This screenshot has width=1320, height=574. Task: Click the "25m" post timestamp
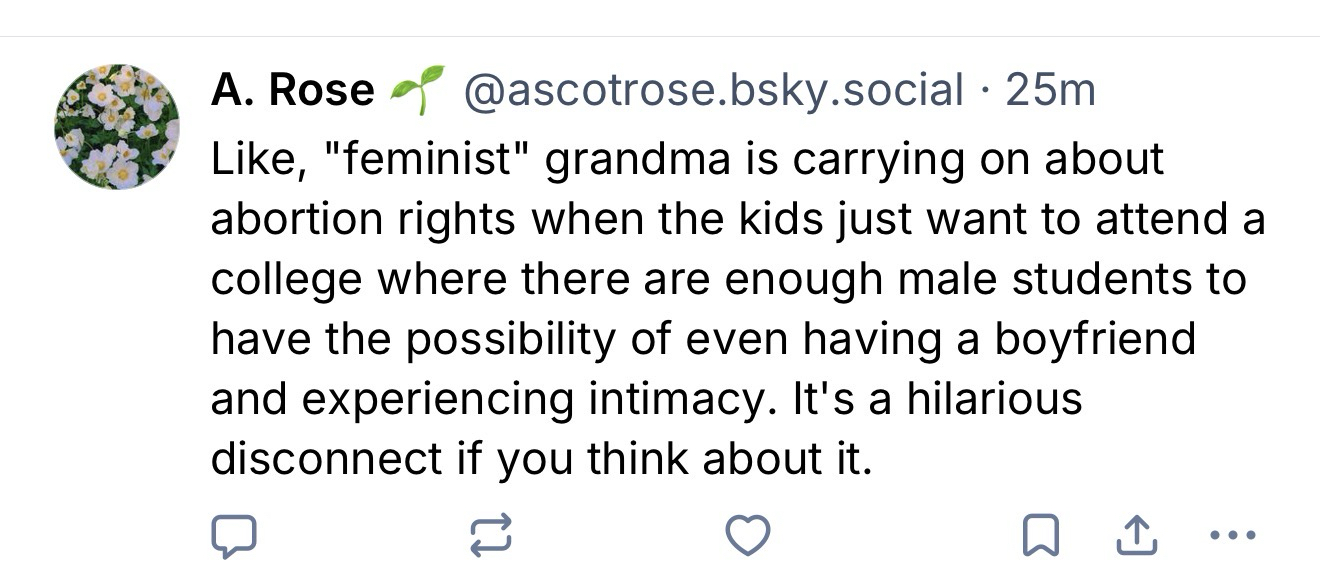1050,91
